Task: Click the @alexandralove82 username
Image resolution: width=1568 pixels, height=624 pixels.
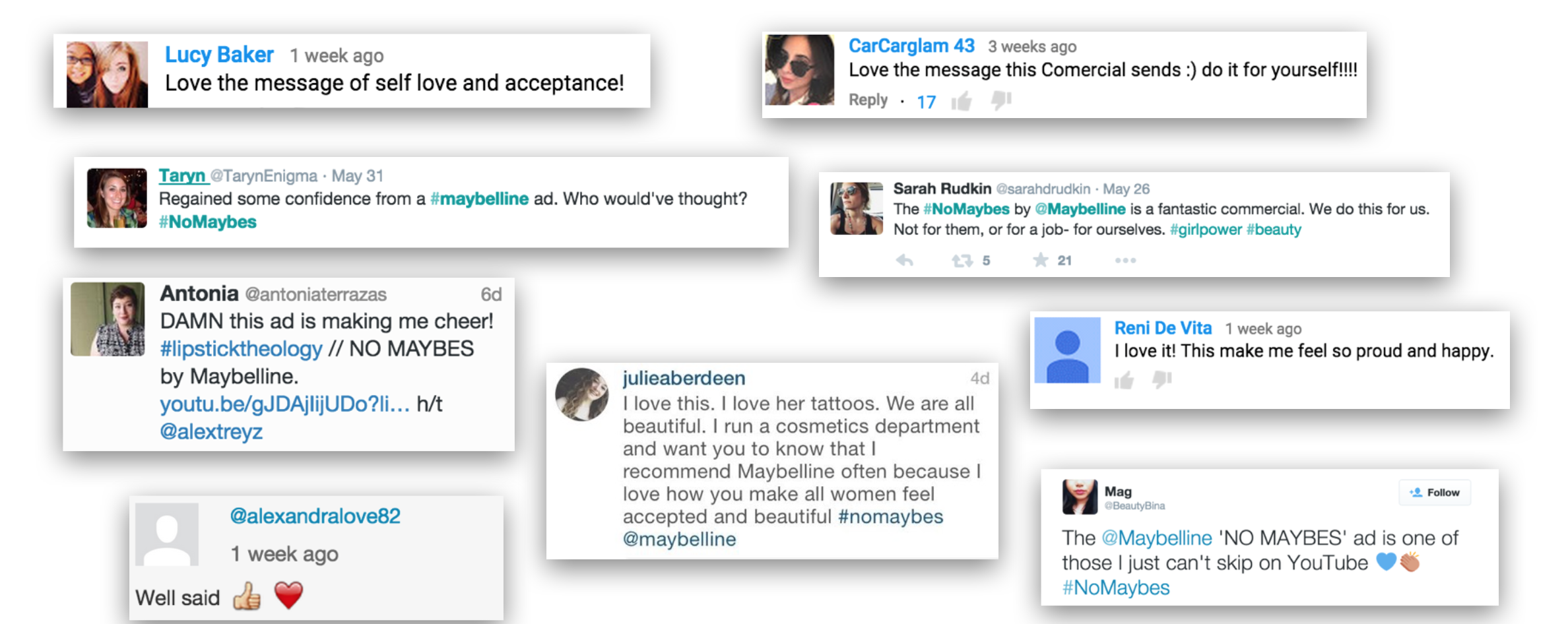Action: pyautogui.click(x=315, y=516)
